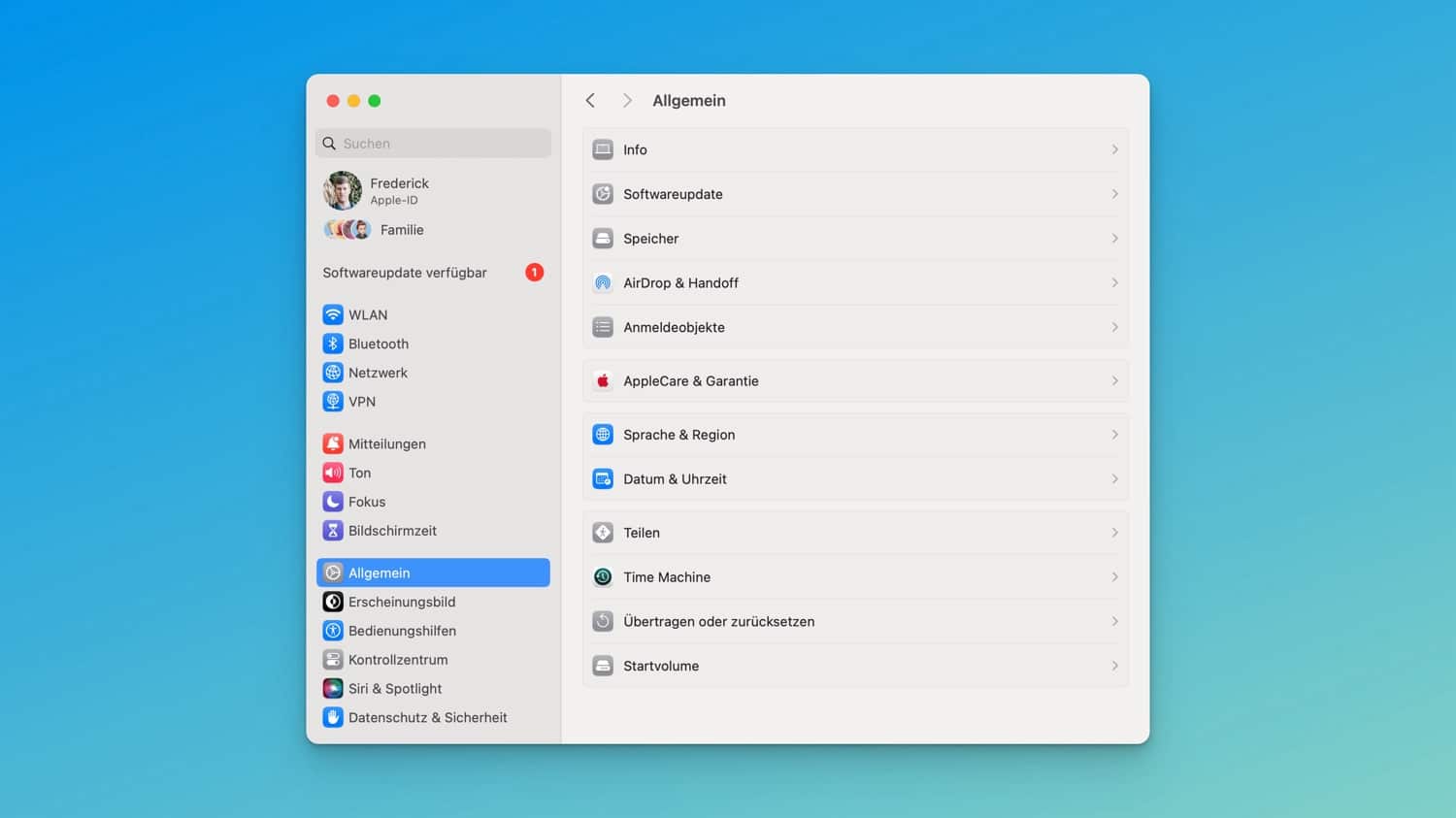This screenshot has height=818, width=1456.
Task: Expand the Time Machine row chevron
Action: tap(1114, 577)
